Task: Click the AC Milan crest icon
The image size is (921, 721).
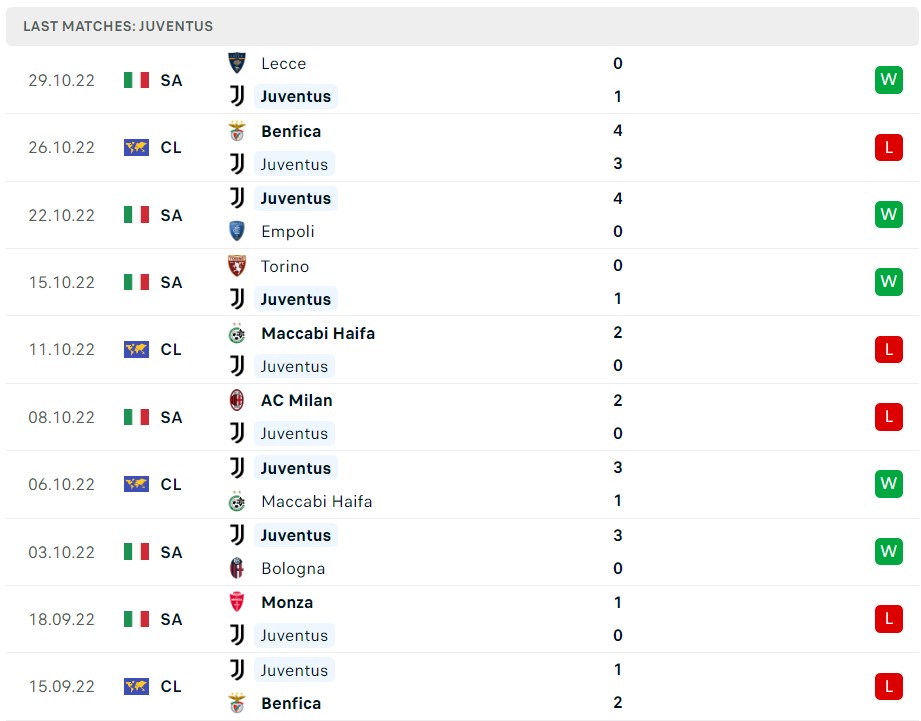Action: tap(239, 400)
